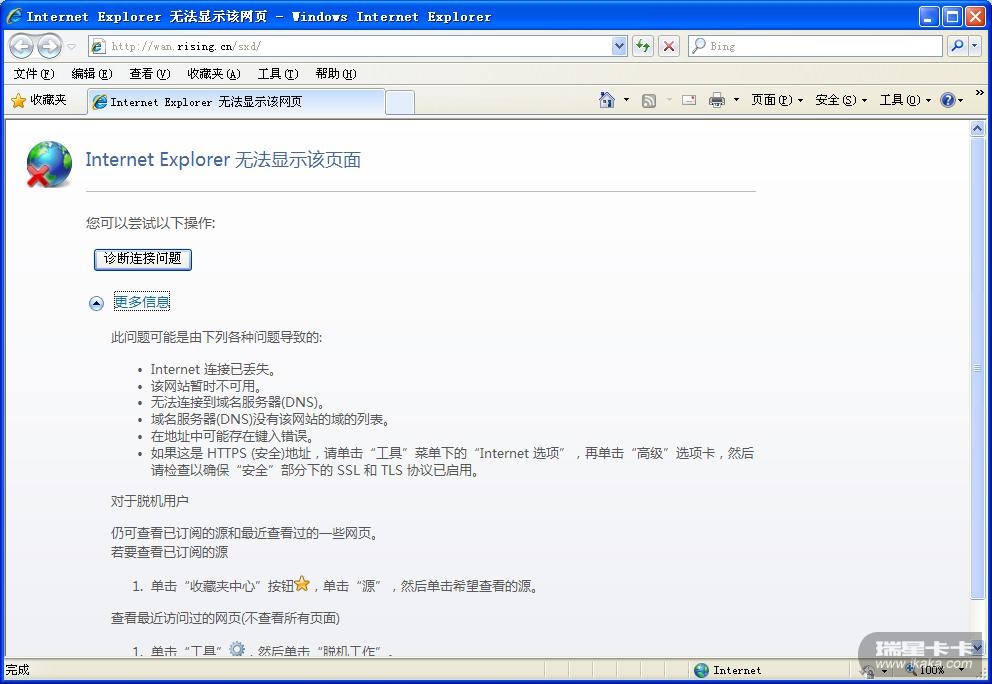992x684 pixels.
Task: Click the vertical scrollbar thumb
Action: [x=977, y=368]
